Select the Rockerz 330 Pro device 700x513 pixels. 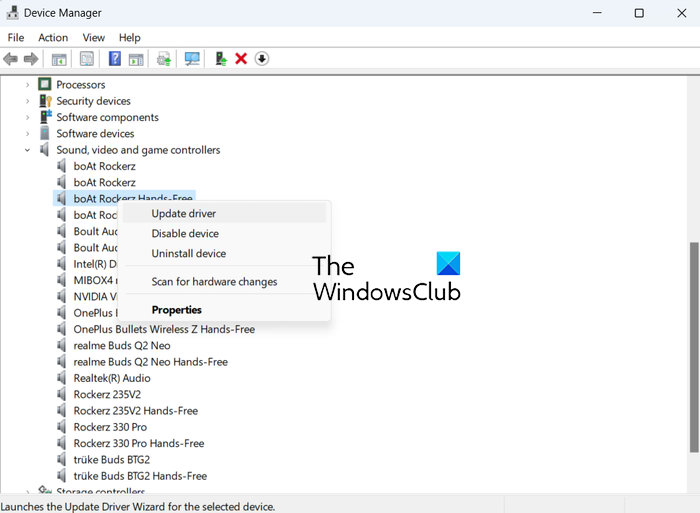tap(110, 427)
